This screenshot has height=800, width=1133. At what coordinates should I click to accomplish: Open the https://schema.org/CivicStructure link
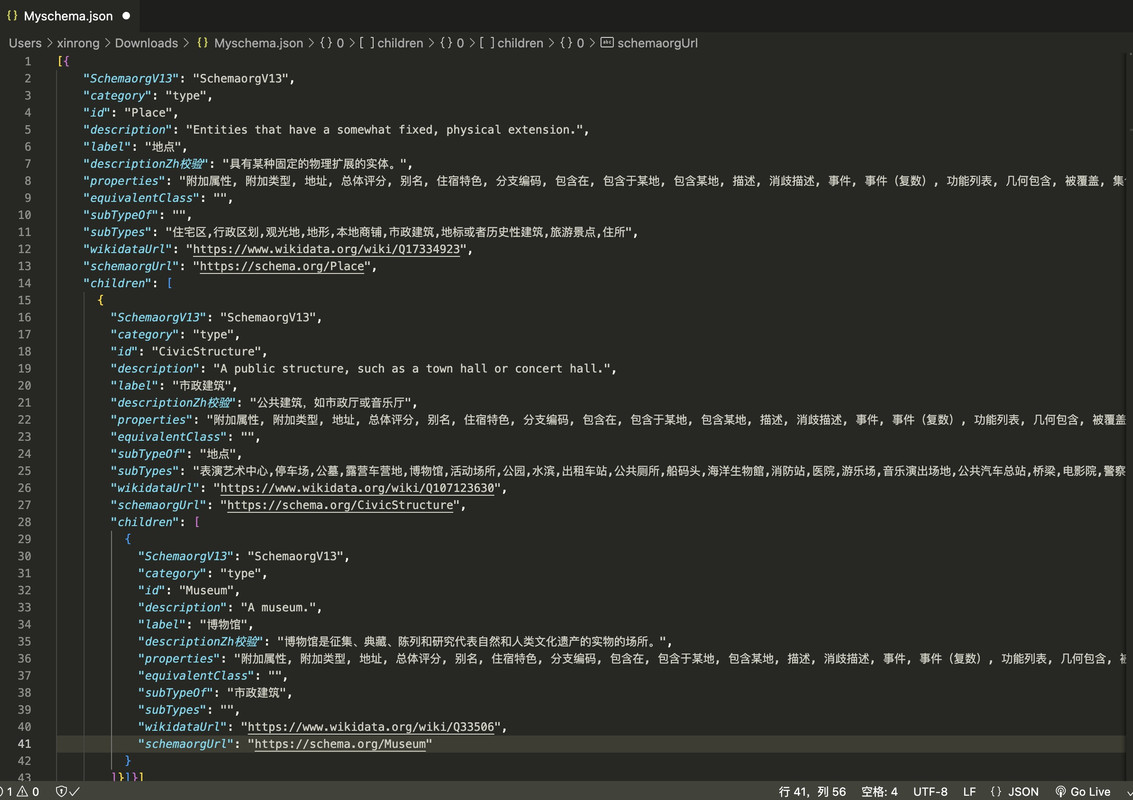[340, 504]
